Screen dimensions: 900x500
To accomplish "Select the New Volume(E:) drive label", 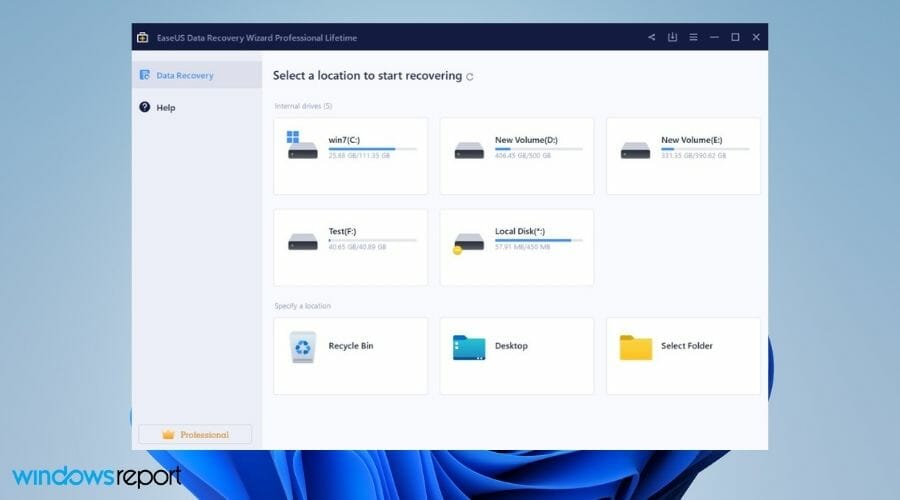I will tap(692, 139).
